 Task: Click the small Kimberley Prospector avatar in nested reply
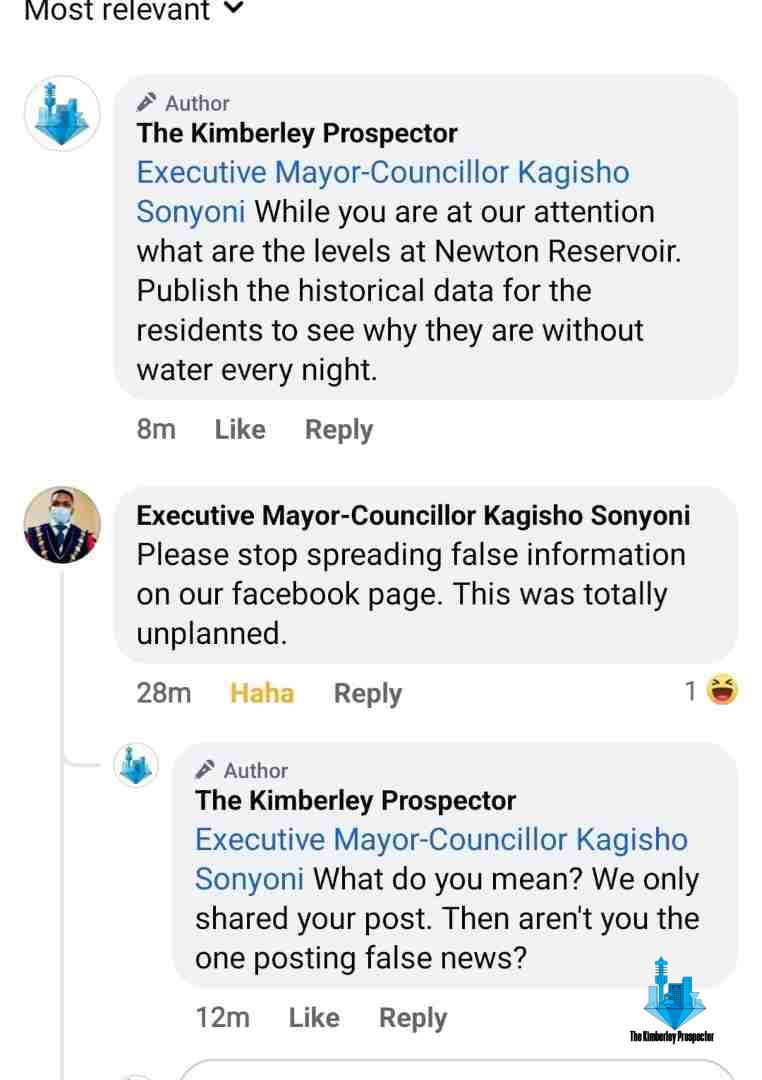tap(136, 766)
